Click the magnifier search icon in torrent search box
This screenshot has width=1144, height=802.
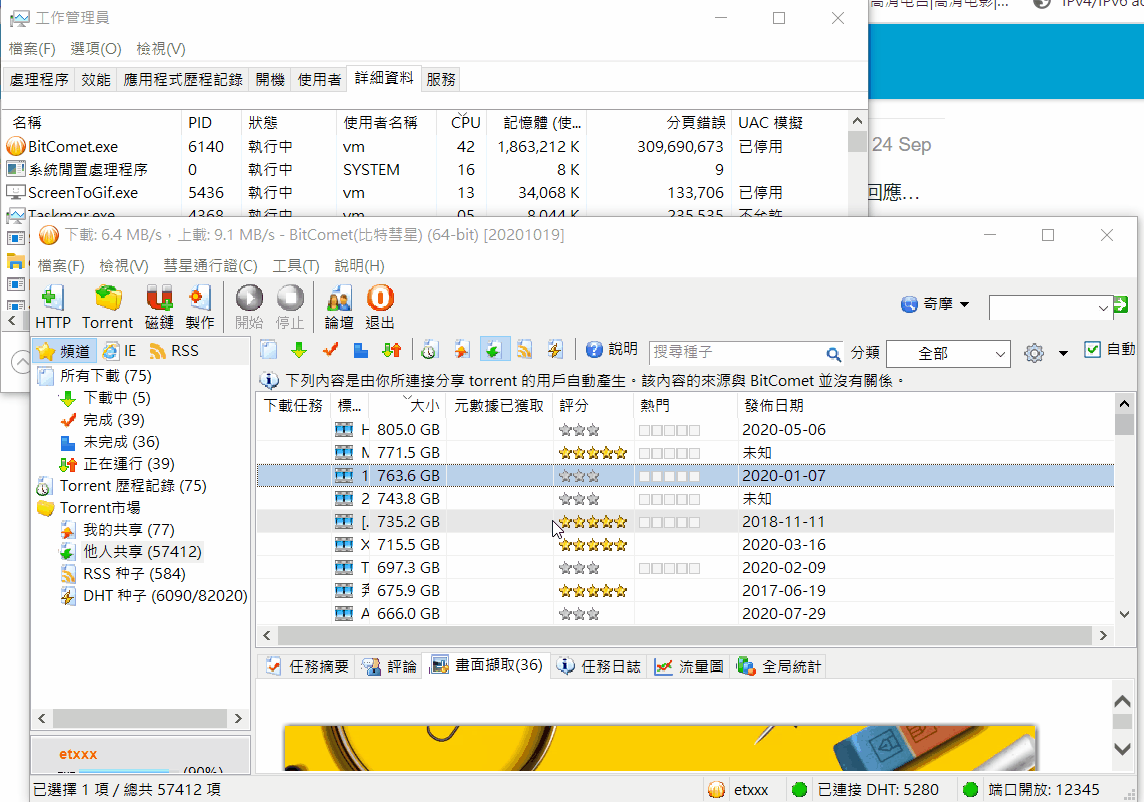point(832,354)
